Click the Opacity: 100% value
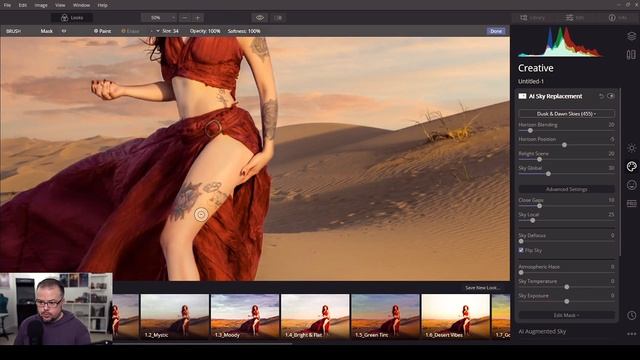 [x=205, y=31]
